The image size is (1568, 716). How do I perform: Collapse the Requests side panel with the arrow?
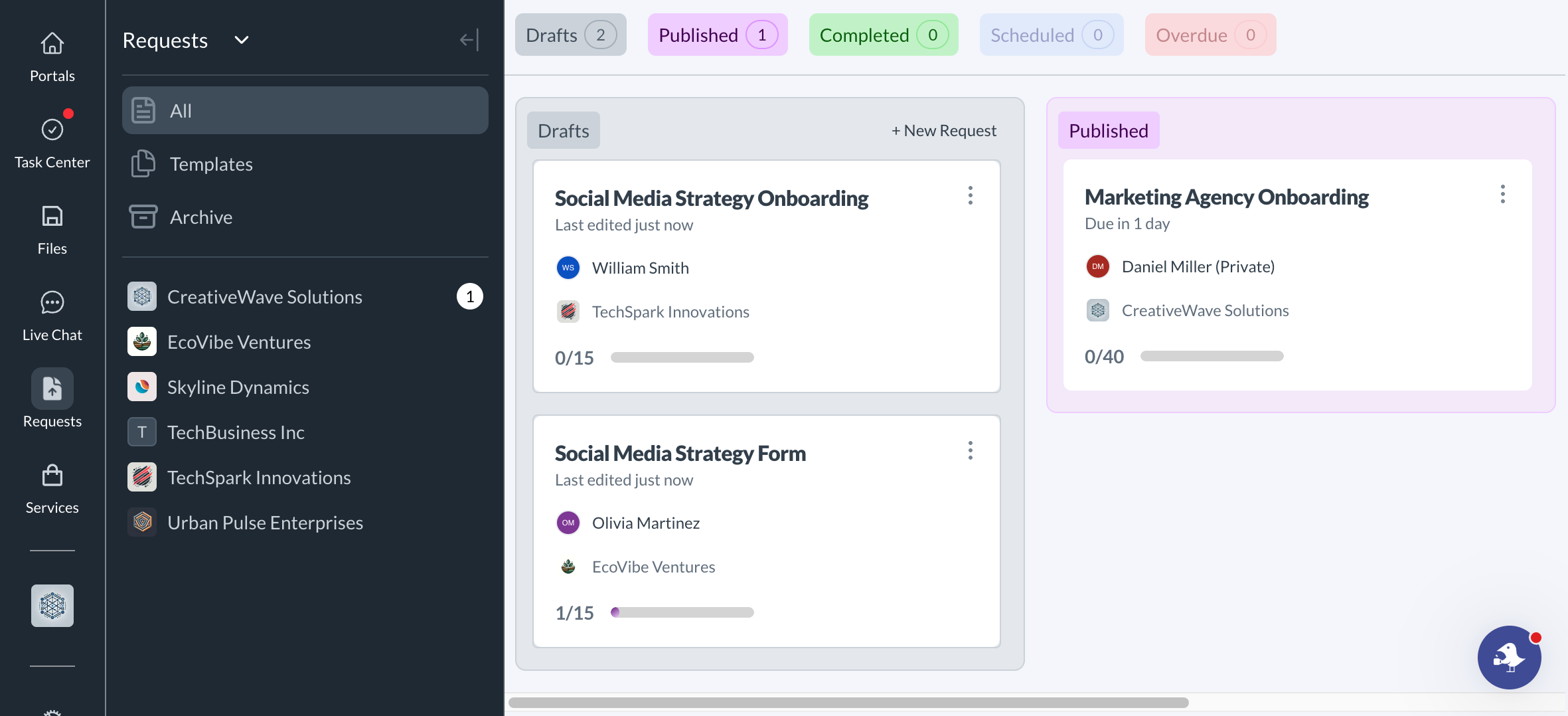click(469, 40)
